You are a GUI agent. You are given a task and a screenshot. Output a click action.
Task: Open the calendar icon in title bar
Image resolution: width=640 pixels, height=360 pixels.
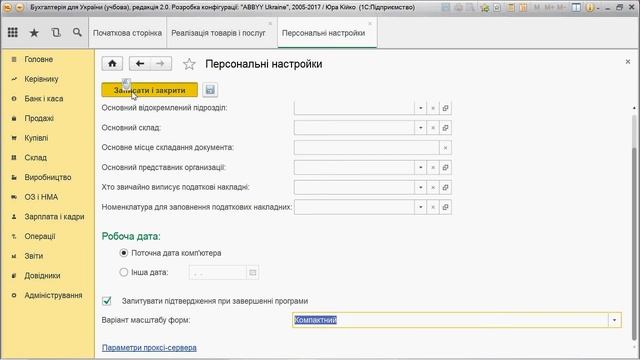click(523, 7)
